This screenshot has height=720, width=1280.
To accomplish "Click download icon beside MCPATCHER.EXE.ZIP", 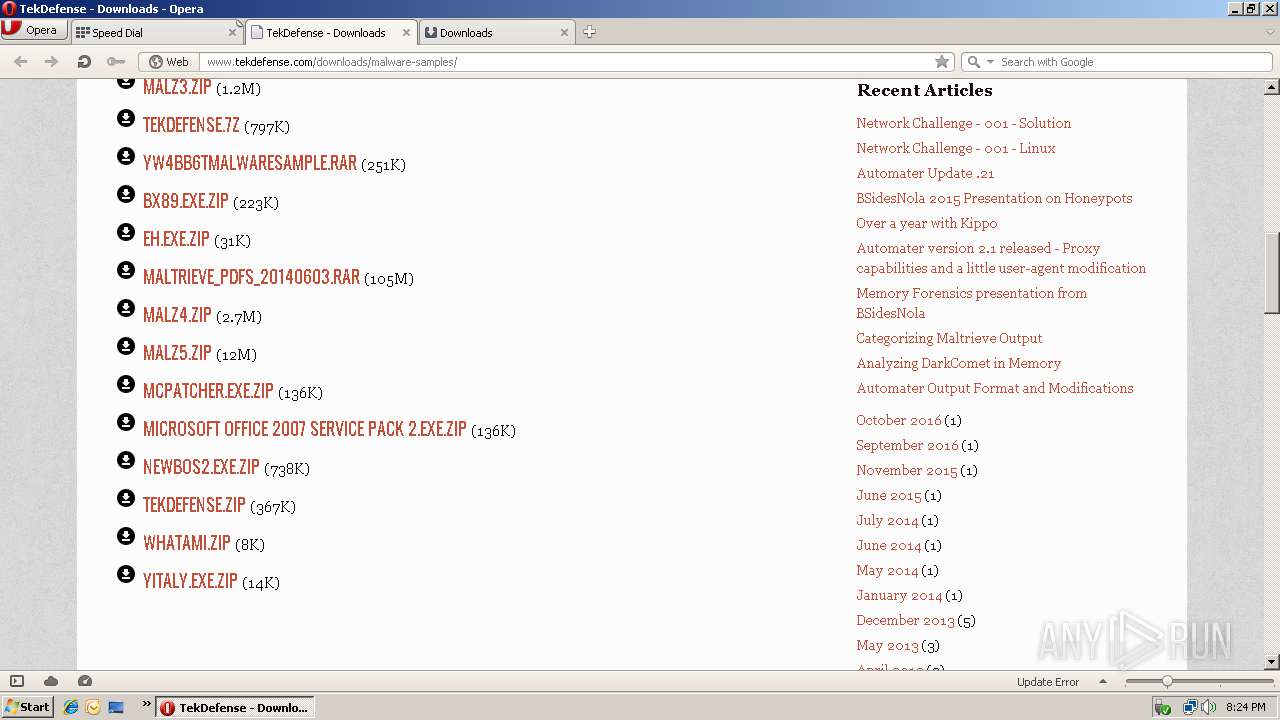I will (x=126, y=384).
